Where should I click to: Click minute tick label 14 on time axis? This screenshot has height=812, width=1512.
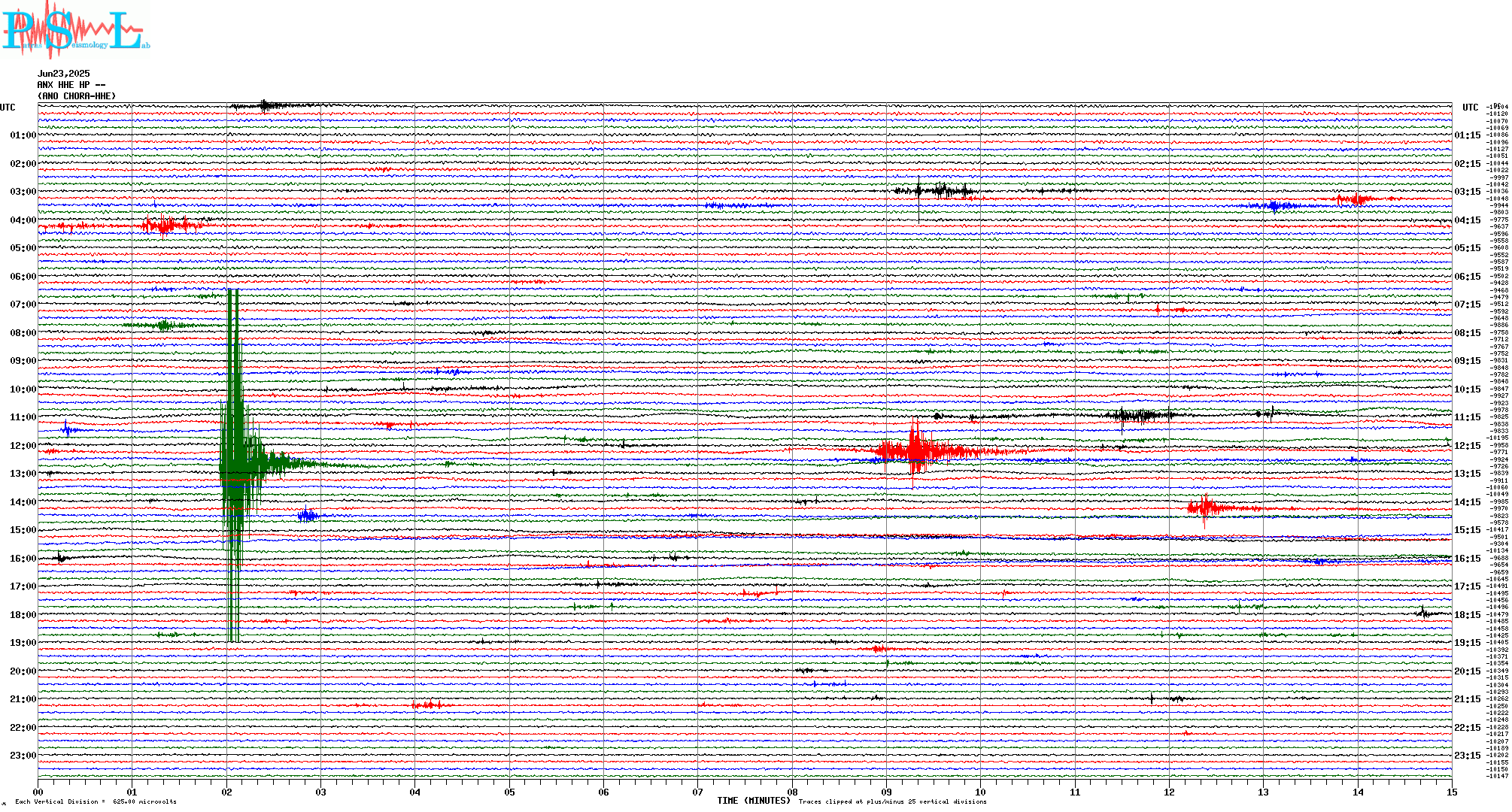[1358, 792]
